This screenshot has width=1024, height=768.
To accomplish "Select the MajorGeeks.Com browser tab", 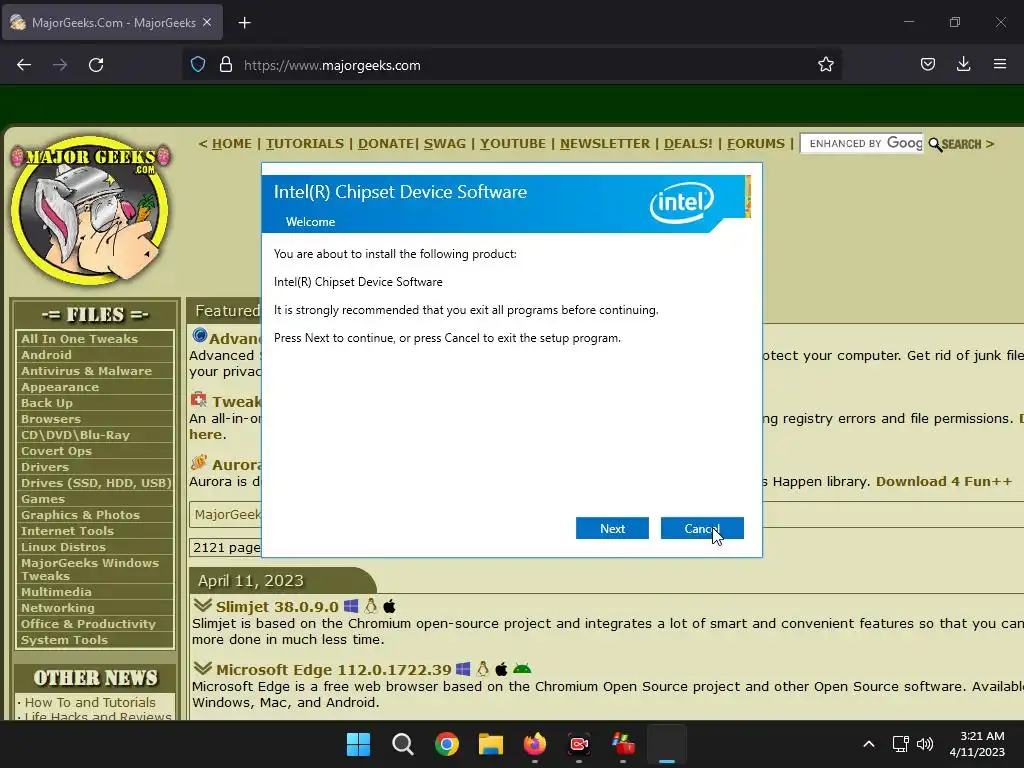I will [113, 22].
